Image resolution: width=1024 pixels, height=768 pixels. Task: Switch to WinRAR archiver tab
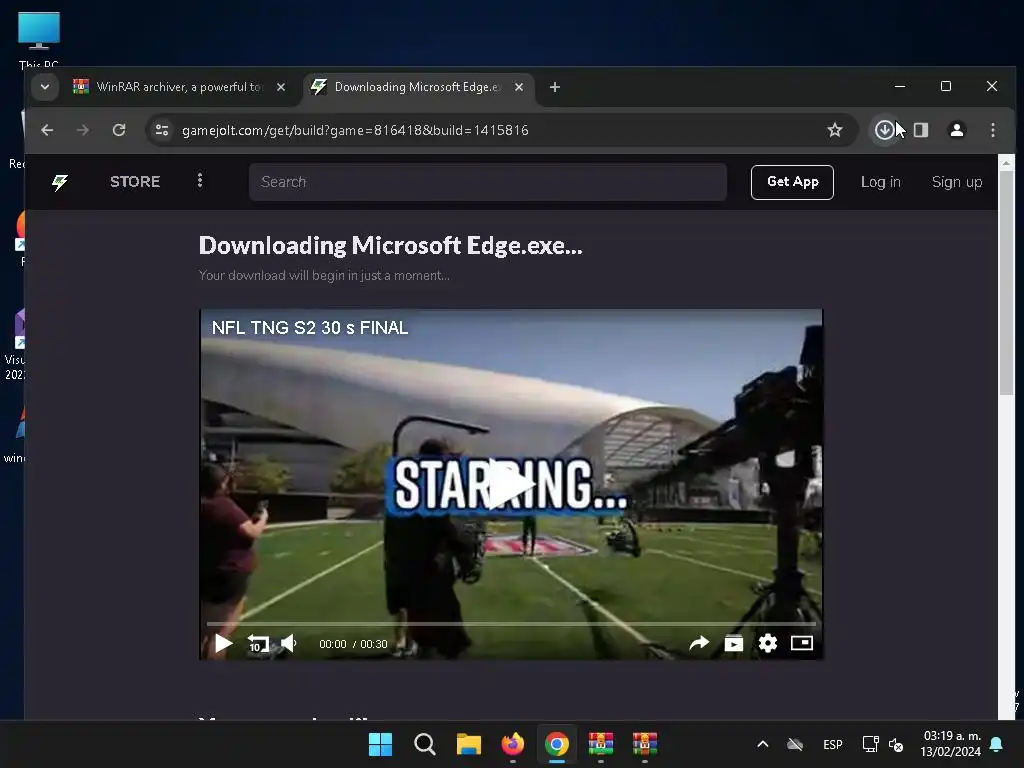pyautogui.click(x=179, y=87)
